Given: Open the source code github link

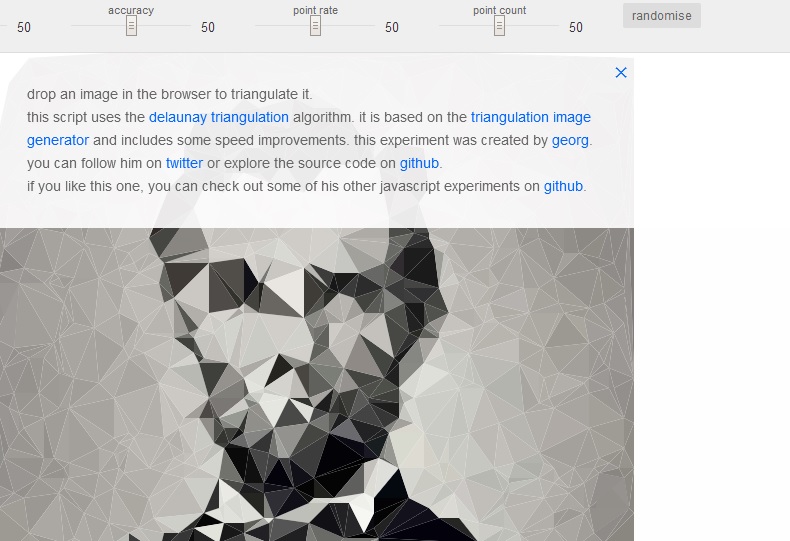Looking at the screenshot, I should click(x=419, y=163).
